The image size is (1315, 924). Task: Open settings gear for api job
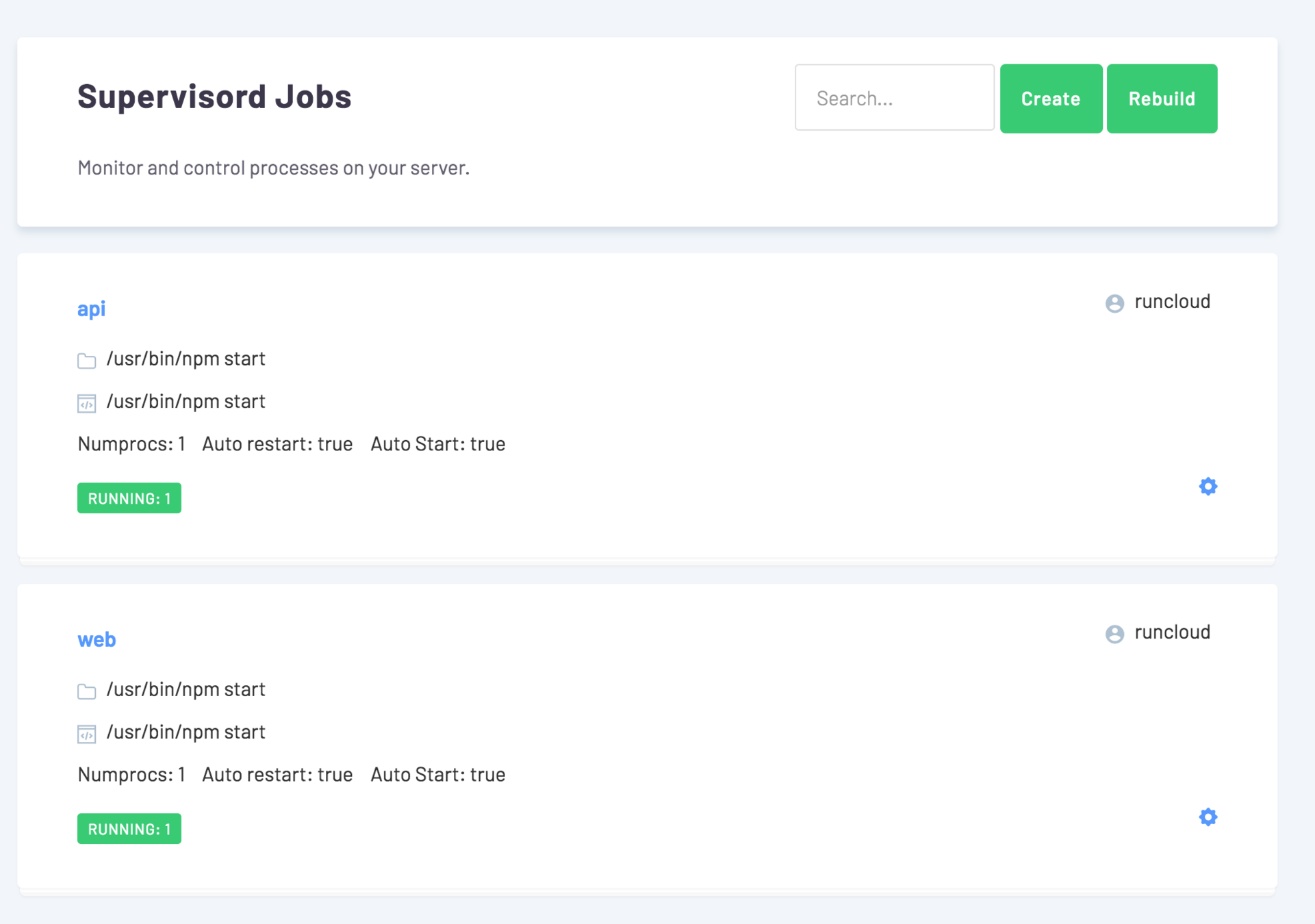pos(1208,486)
